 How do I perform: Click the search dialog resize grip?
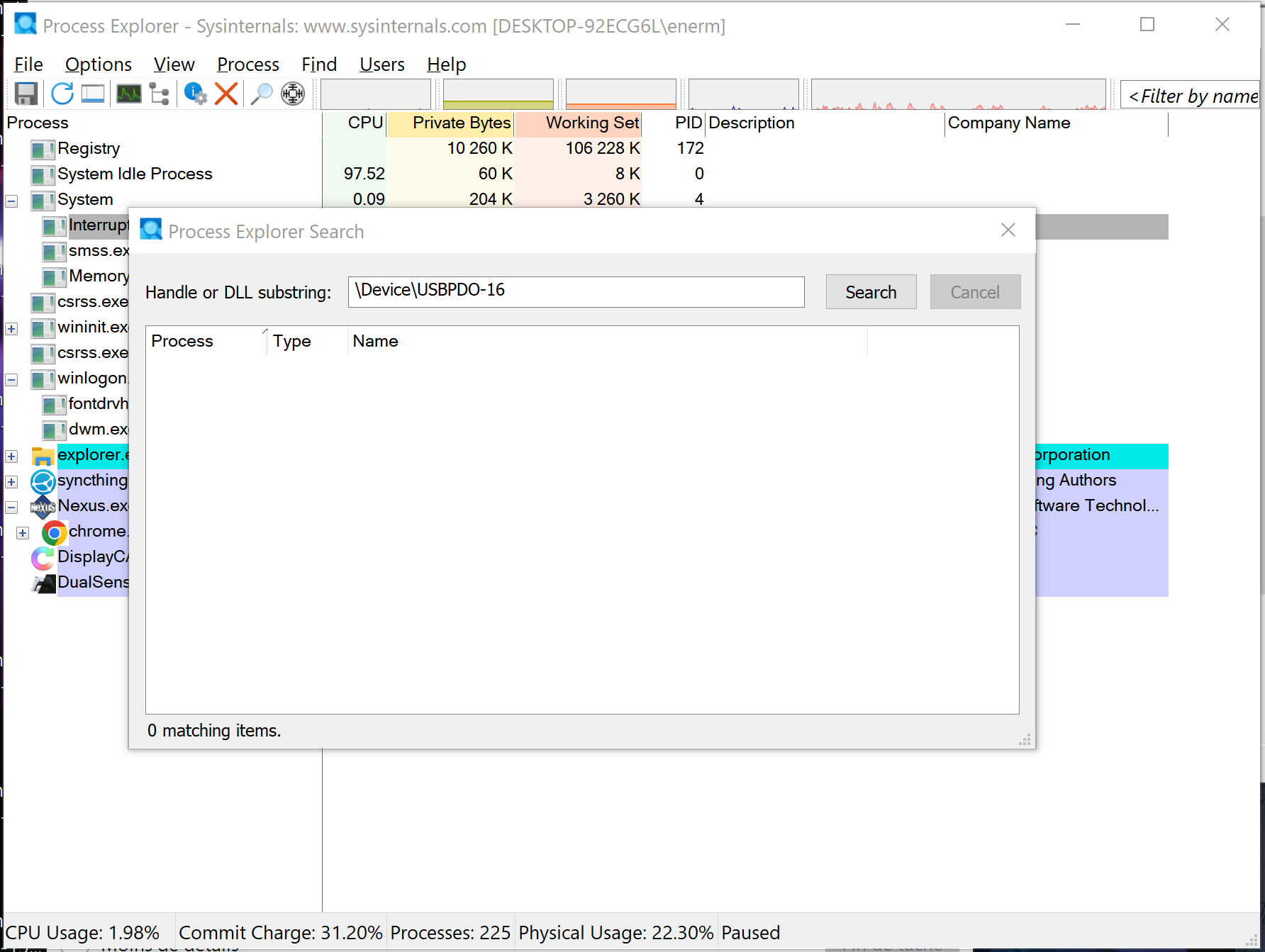(x=1025, y=740)
